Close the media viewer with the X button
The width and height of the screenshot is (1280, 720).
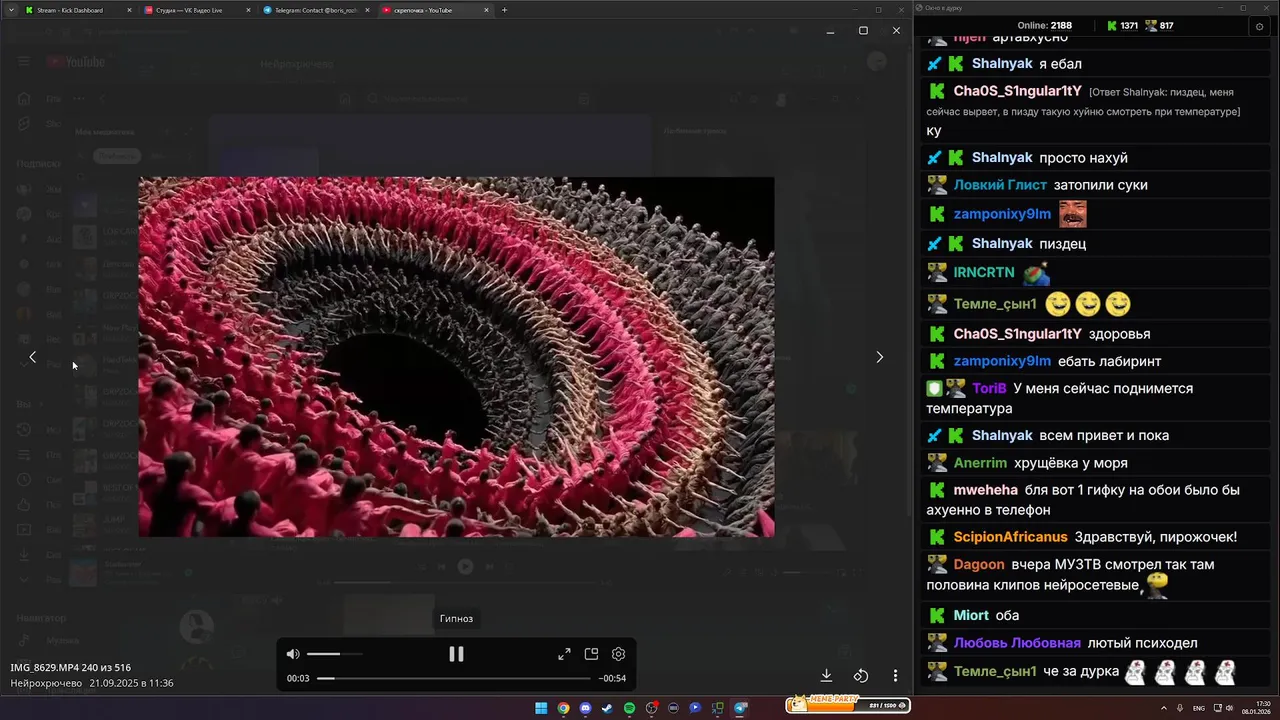coord(896,30)
